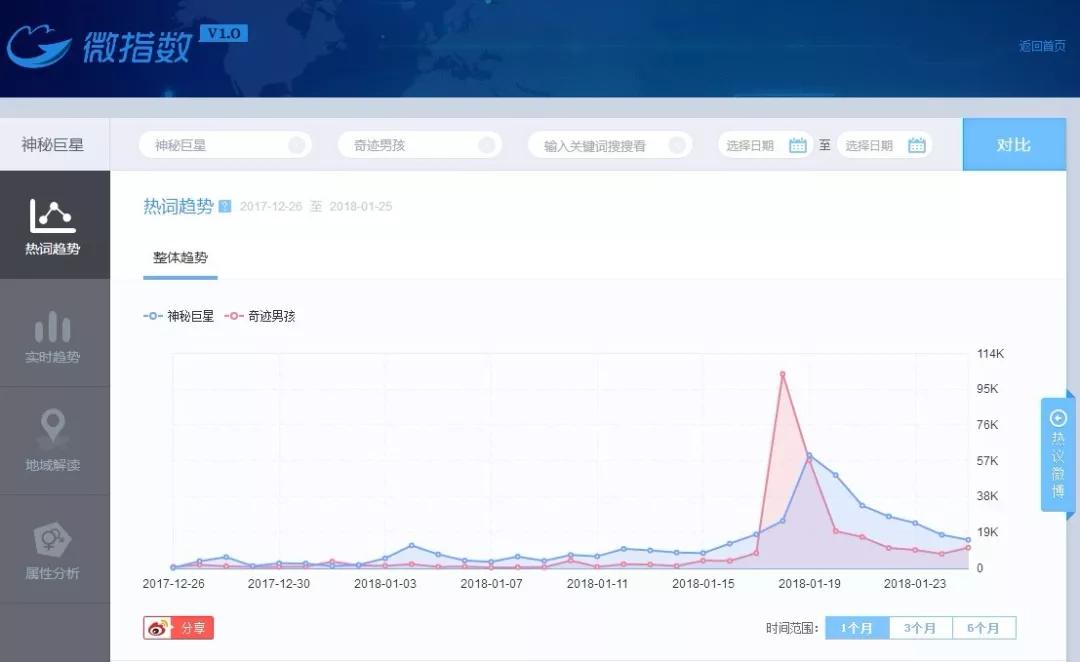Clear the 神秘巨星 keyword field
Viewport: 1080px width, 662px height.
pyautogui.click(x=296, y=145)
